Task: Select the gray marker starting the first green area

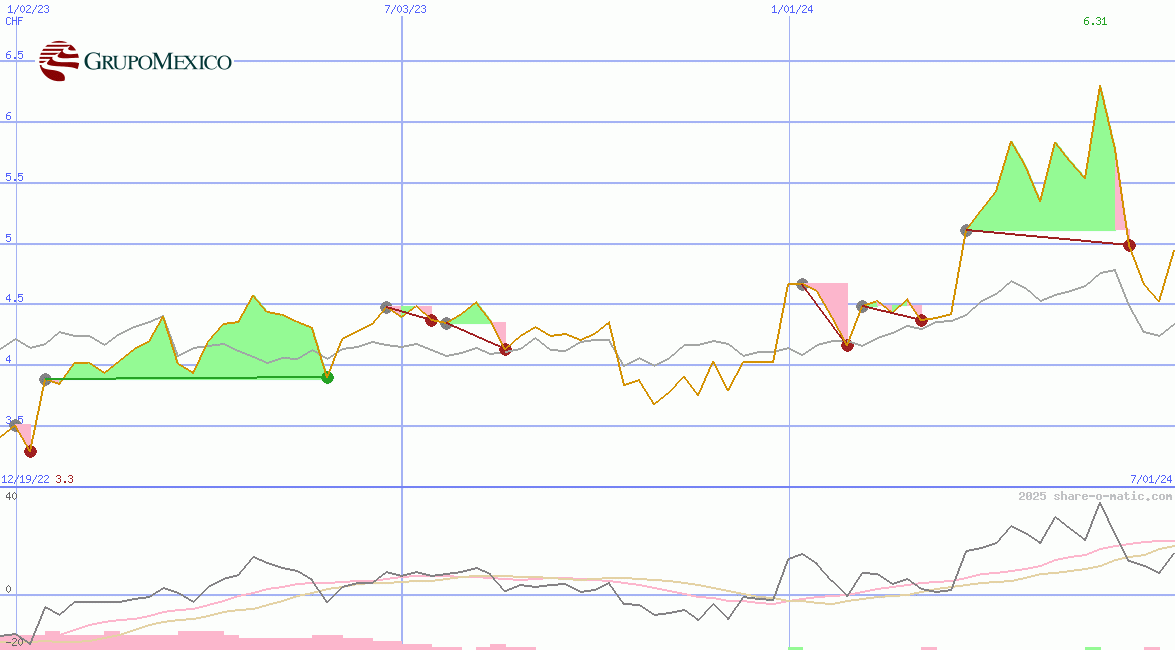Action: pyautogui.click(x=45, y=379)
